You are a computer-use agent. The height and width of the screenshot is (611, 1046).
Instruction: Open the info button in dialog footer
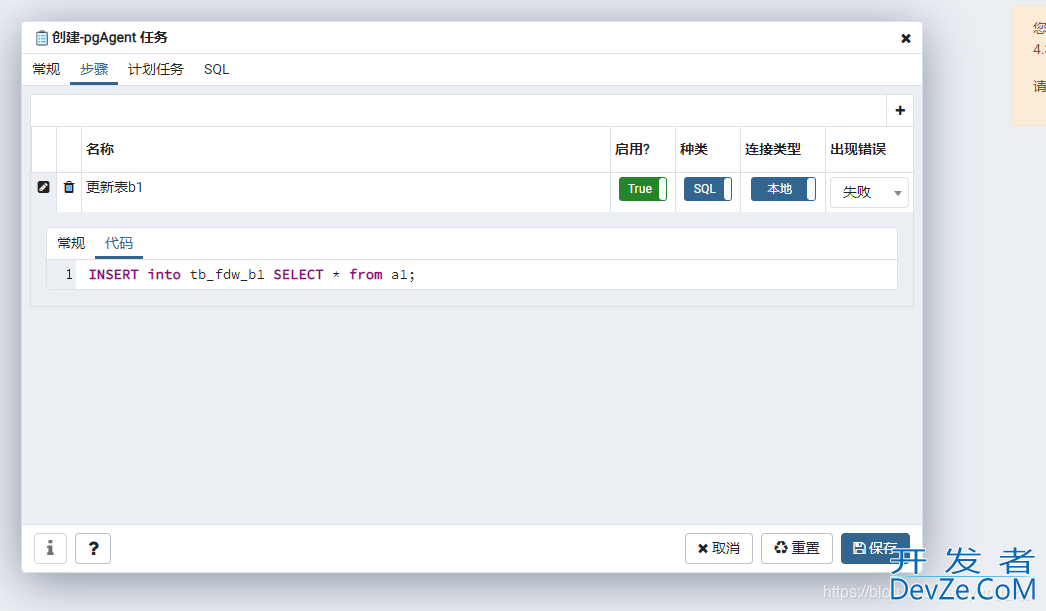(x=50, y=548)
